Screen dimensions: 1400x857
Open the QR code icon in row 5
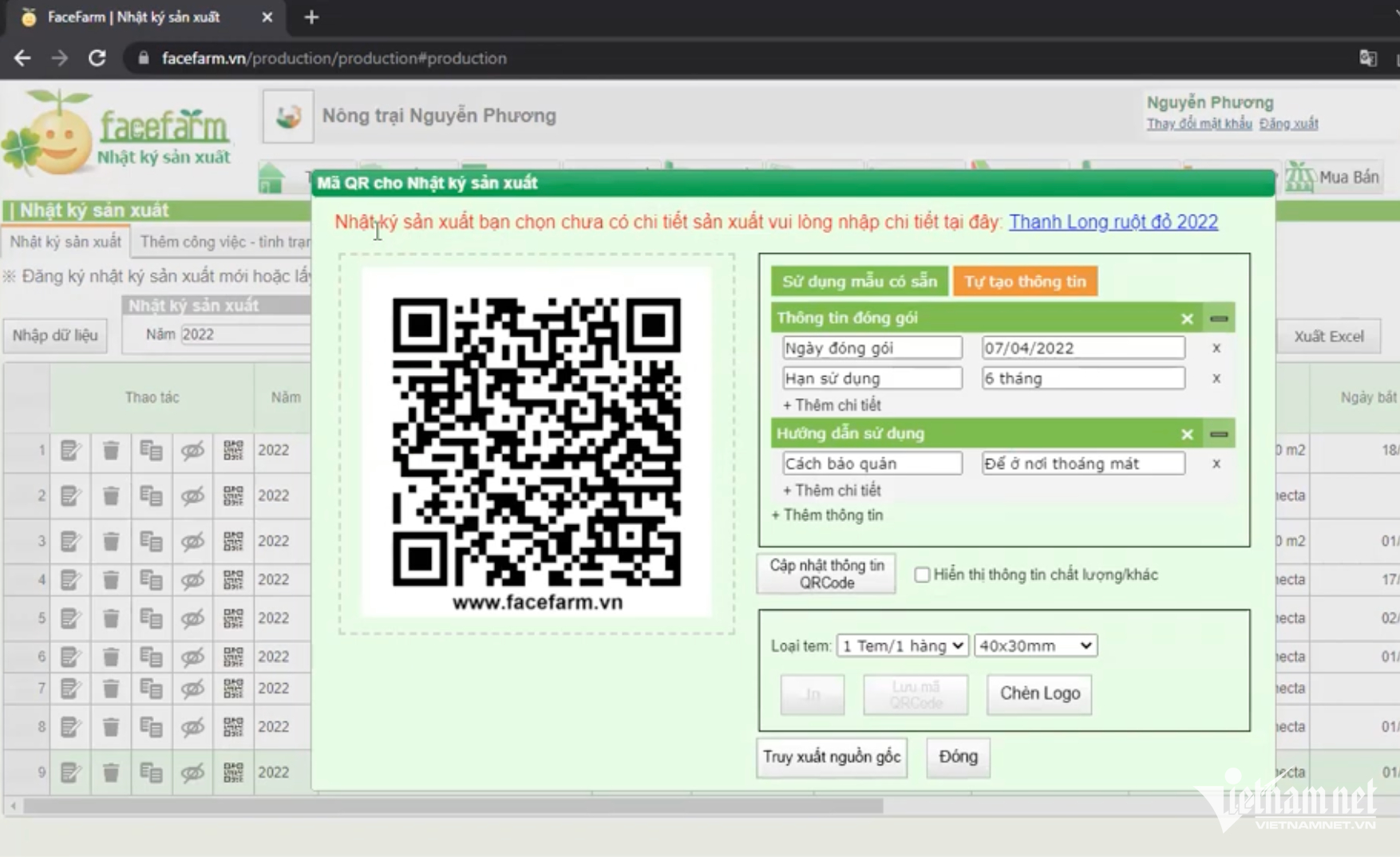tap(233, 618)
